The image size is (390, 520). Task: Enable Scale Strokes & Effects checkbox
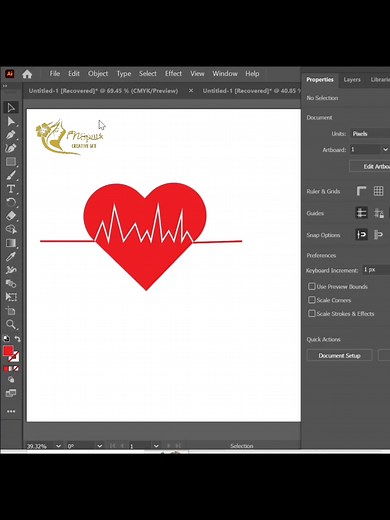pyautogui.click(x=312, y=314)
